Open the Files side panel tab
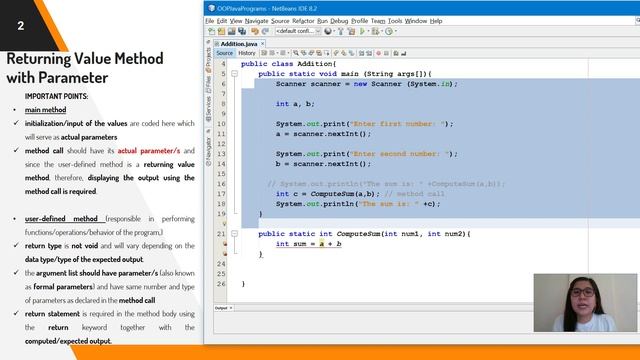Image resolution: width=640 pixels, height=360 pixels. click(208, 83)
